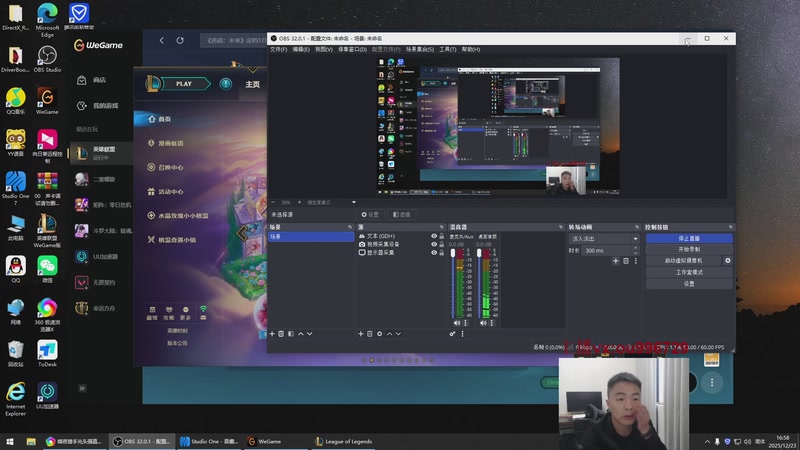Open the 工具(T) menu in OBS
Screen dimensions: 800x450
point(448,49)
